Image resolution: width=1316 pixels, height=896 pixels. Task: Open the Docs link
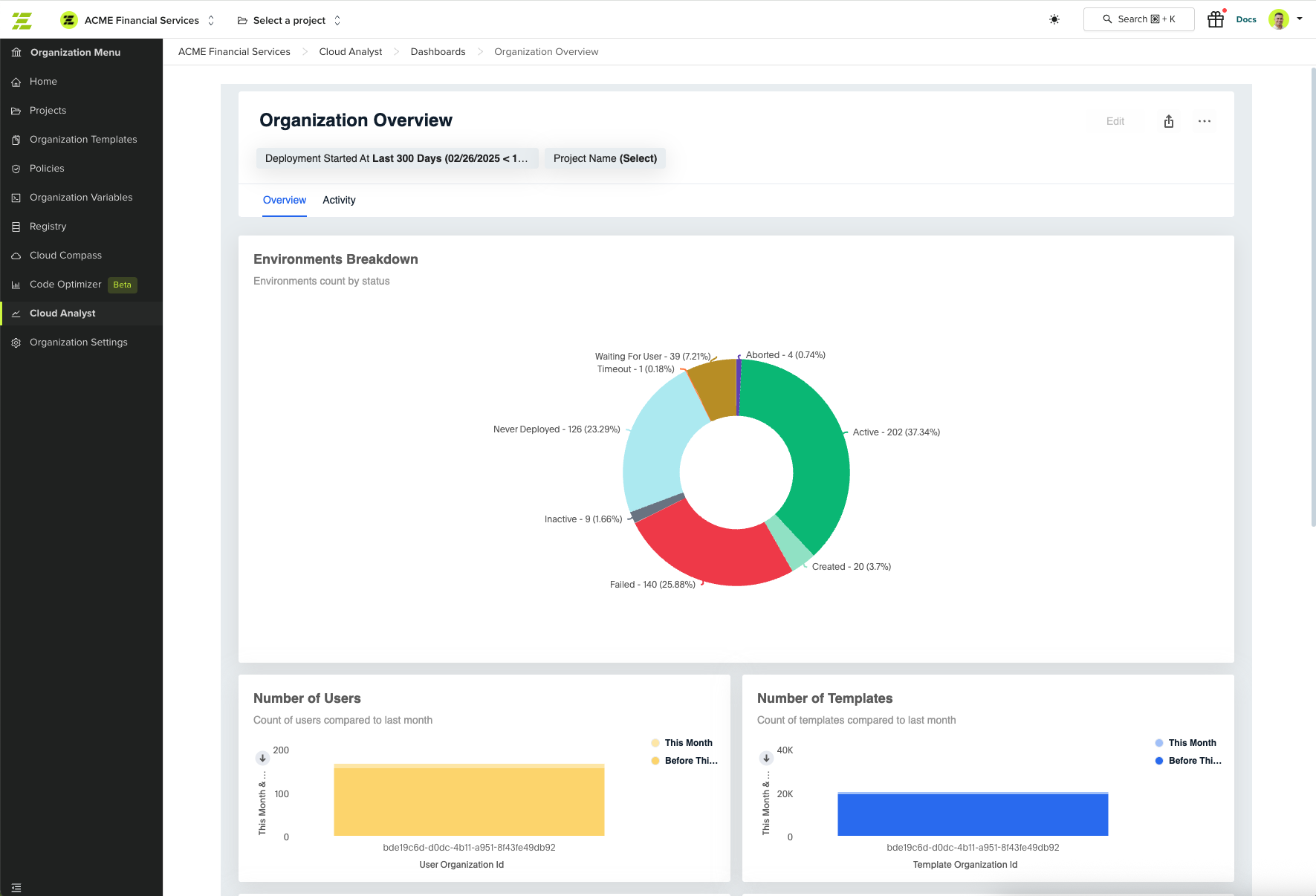pyautogui.click(x=1245, y=20)
